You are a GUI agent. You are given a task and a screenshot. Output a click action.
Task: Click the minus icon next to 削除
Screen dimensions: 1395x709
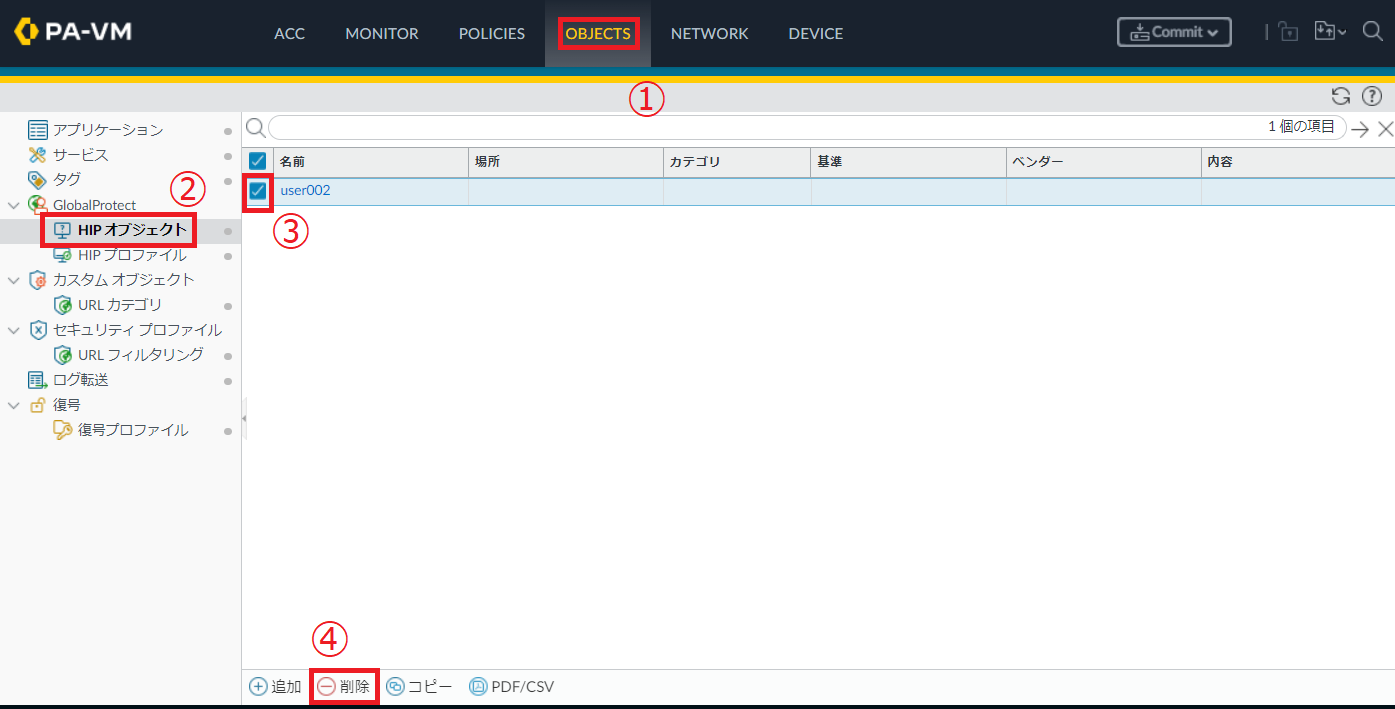pyautogui.click(x=327, y=687)
